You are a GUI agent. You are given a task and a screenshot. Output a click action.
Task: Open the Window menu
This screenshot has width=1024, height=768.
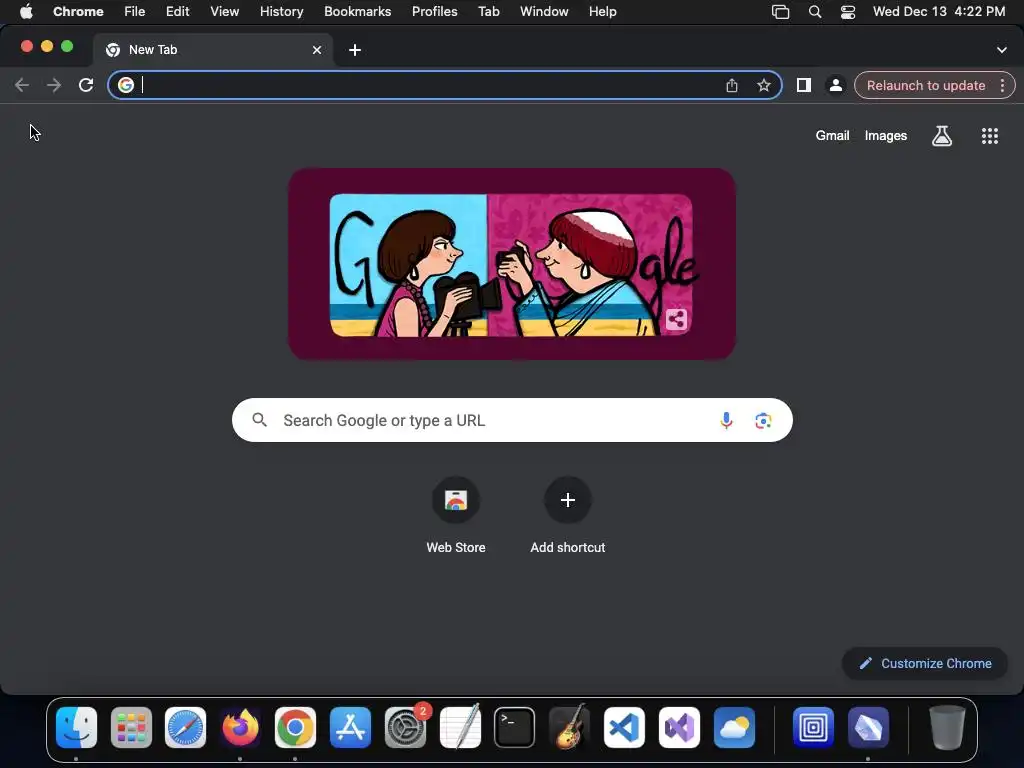pos(544,12)
